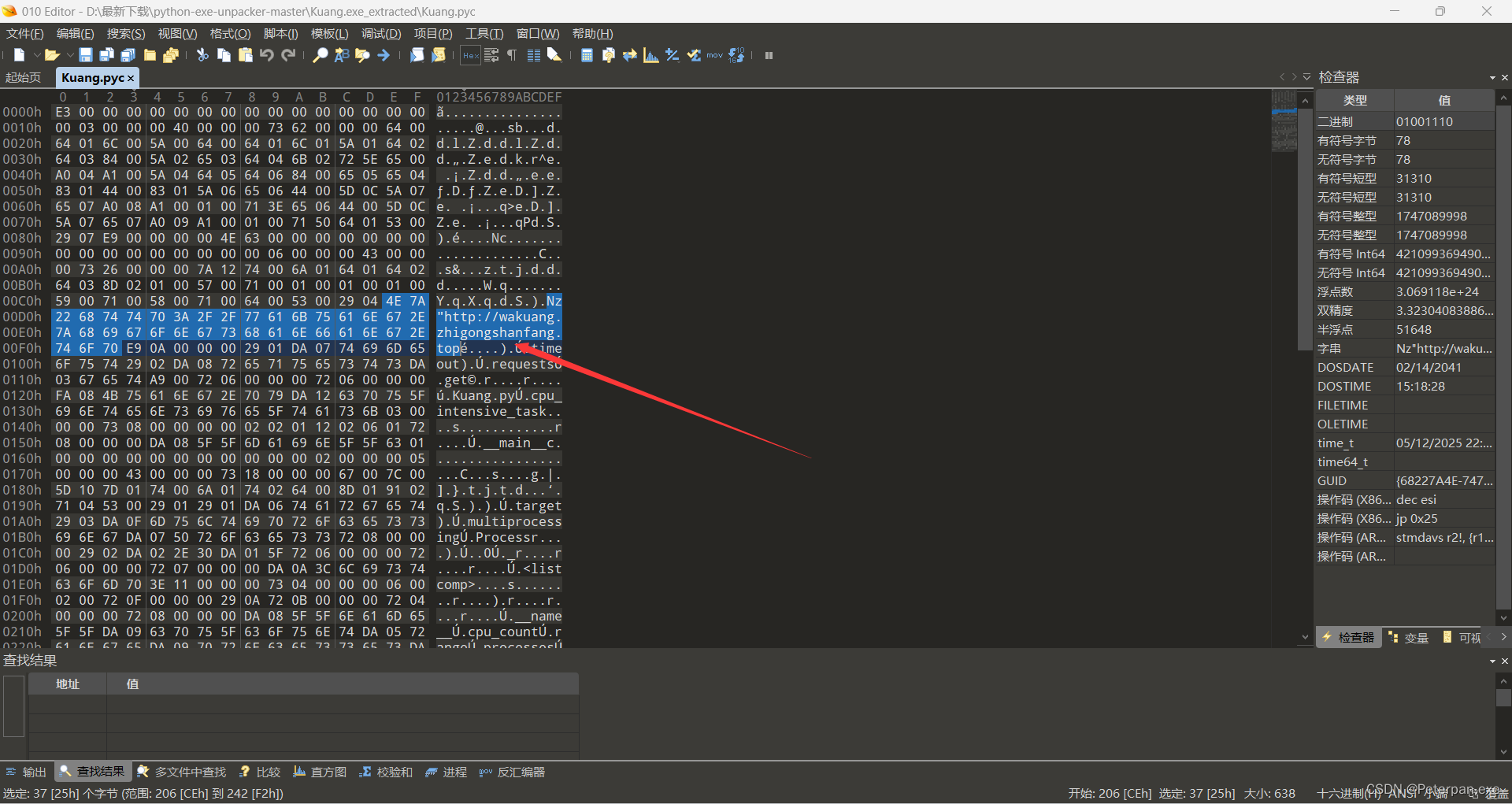Screen dimensions: 1512x804
Task: Click the hex editor vertical scrollbar thumb
Action: coord(1305,228)
